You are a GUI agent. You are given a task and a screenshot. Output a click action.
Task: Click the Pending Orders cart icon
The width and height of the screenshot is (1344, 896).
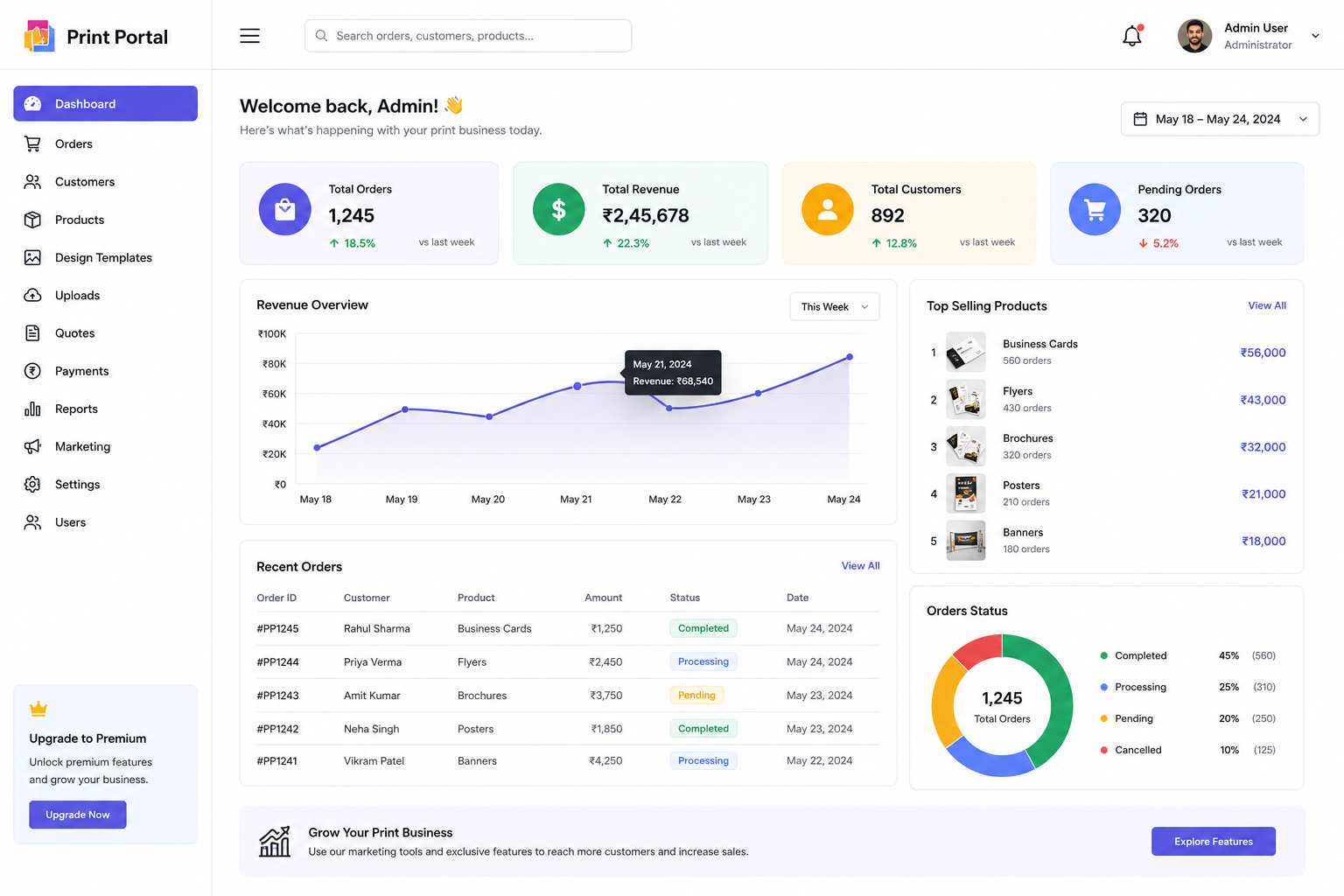(x=1095, y=210)
